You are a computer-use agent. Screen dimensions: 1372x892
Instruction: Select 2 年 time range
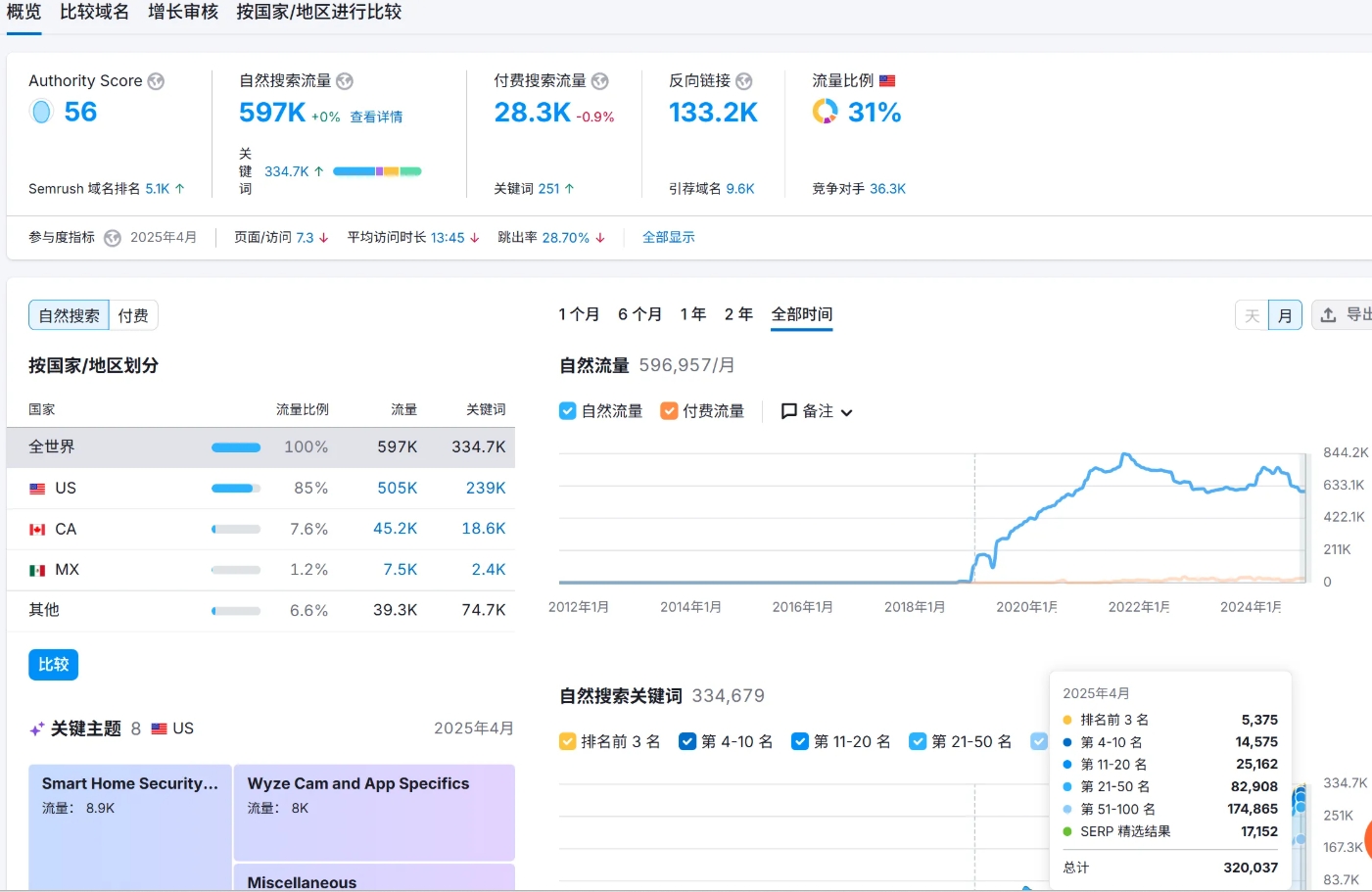coord(738,314)
